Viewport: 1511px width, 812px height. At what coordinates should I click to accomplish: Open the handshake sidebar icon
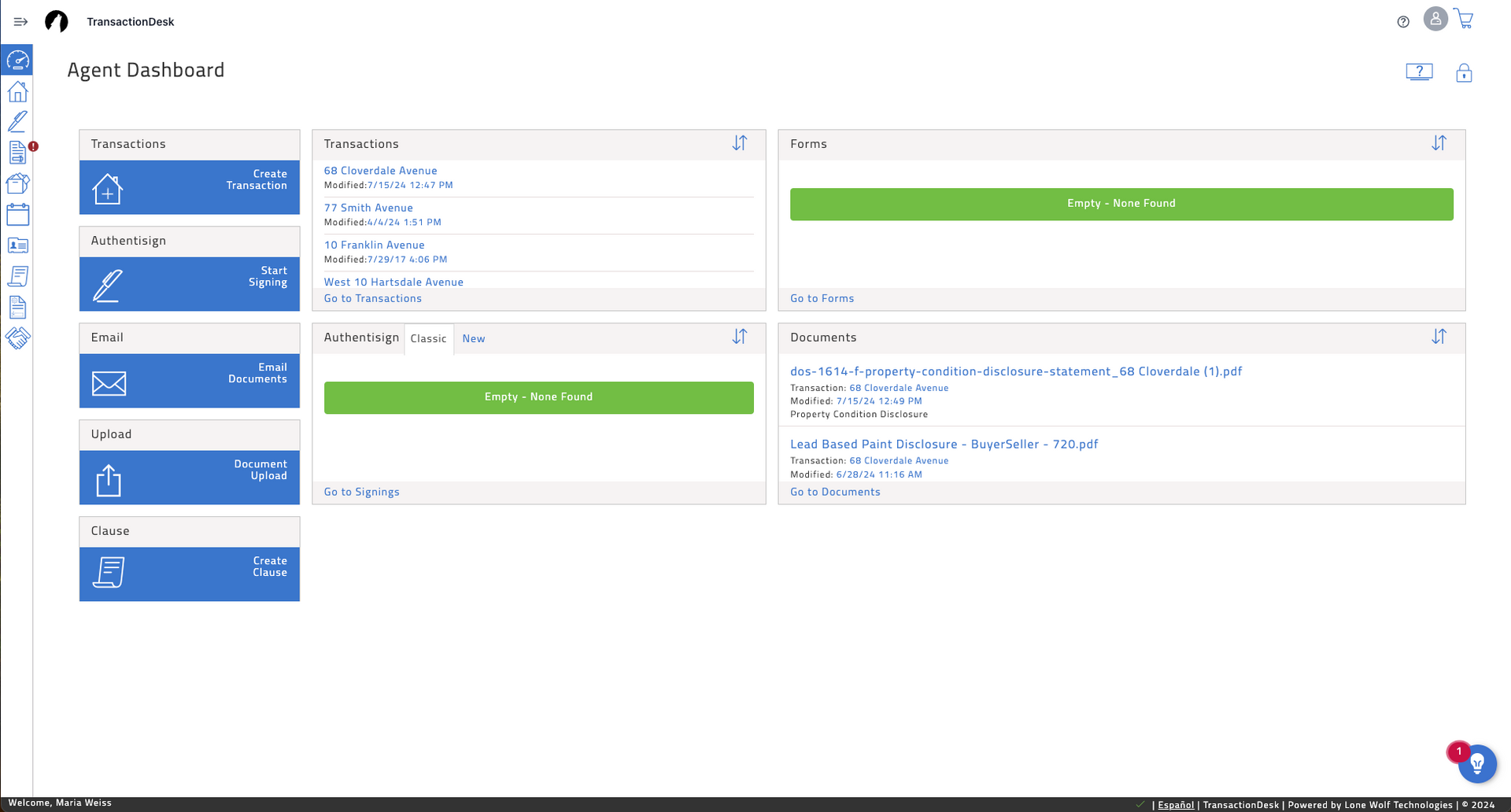[17, 338]
